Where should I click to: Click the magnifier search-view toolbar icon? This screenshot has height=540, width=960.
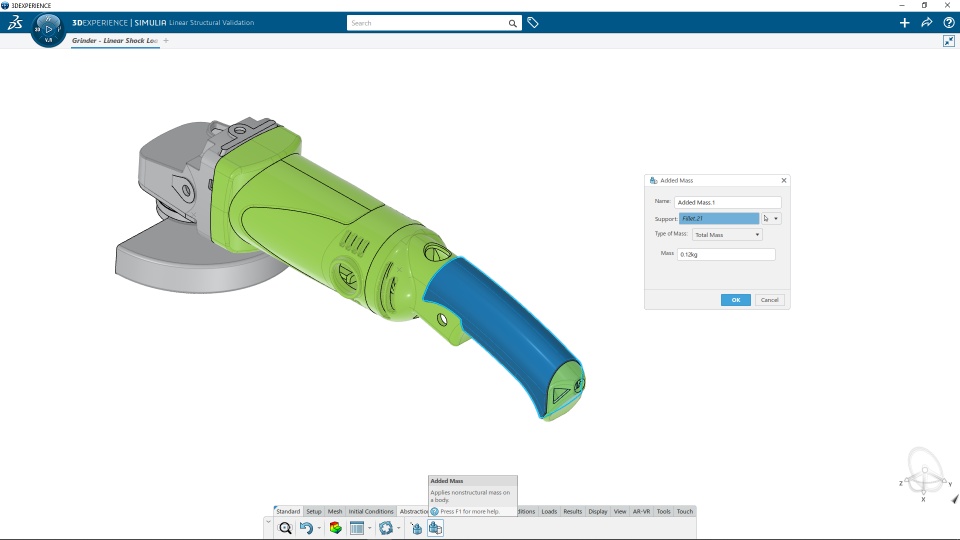click(285, 528)
